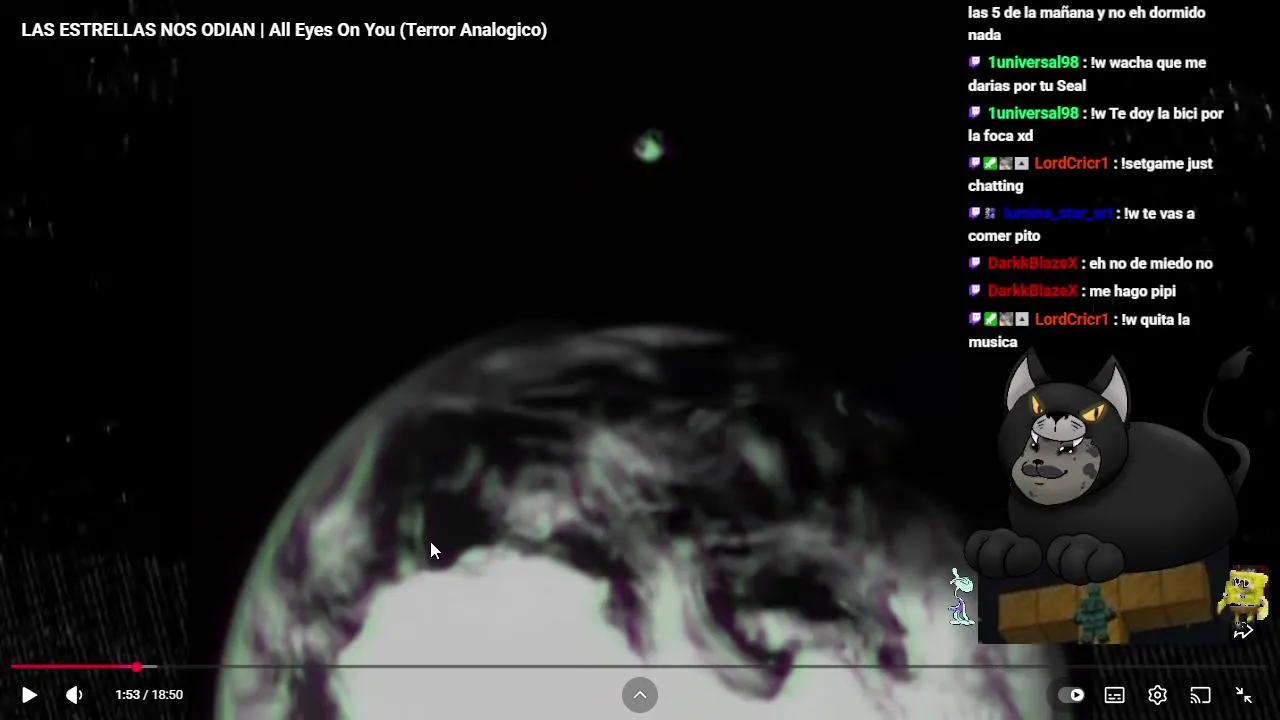Click chat message '!w te vas a comer pito'
This screenshot has height=720, width=1280.
[1081, 224]
